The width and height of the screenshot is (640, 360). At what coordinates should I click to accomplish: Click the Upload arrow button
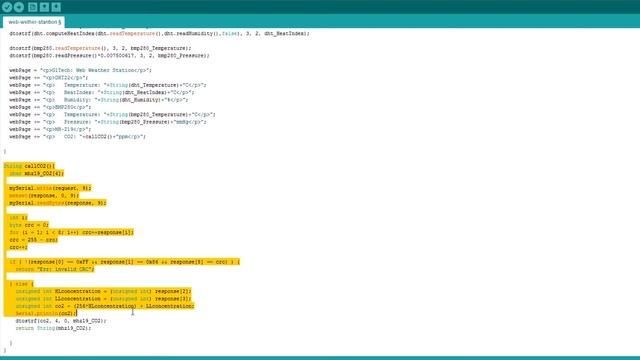pyautogui.click(x=19, y=7)
